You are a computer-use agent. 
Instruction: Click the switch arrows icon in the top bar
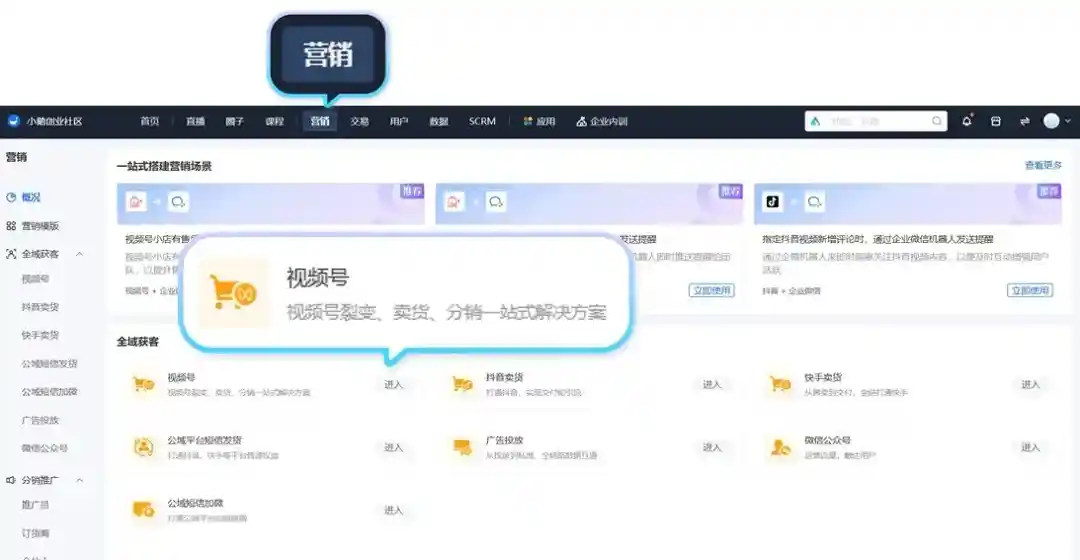pyautogui.click(x=1024, y=121)
